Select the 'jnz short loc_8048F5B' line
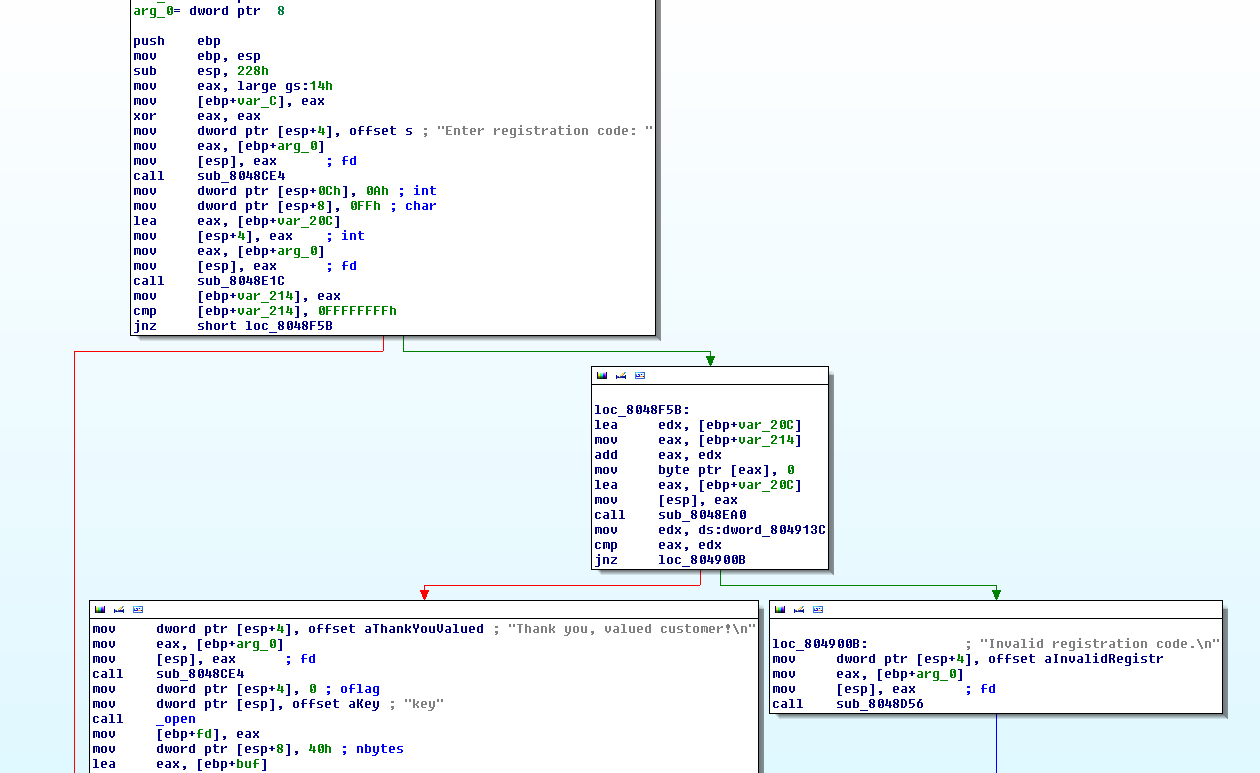The height and width of the screenshot is (773, 1260). click(x=233, y=326)
